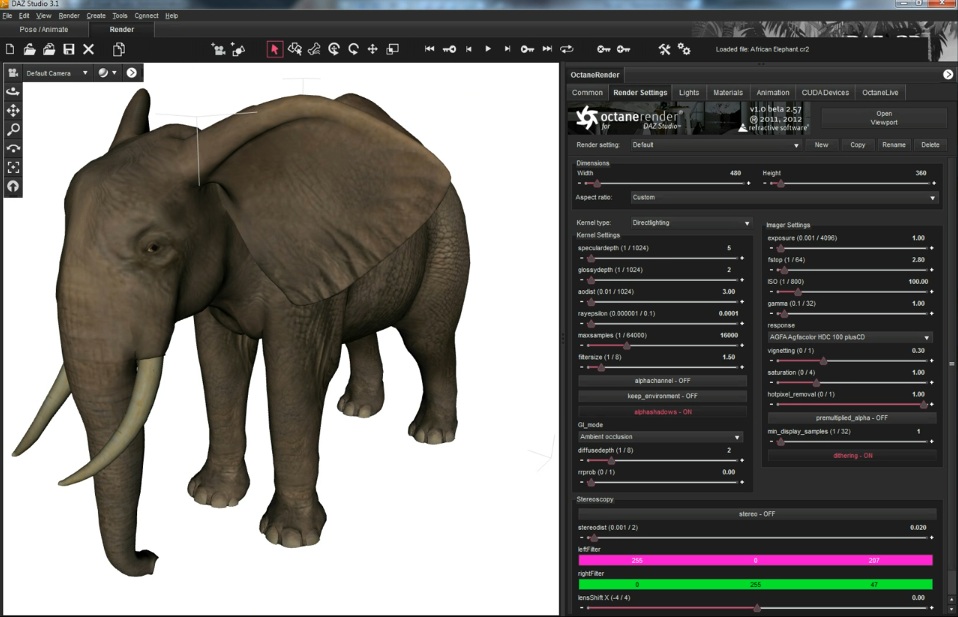The height and width of the screenshot is (617, 958).
Task: Toggle alphachannel - OFF setting
Action: click(662, 381)
